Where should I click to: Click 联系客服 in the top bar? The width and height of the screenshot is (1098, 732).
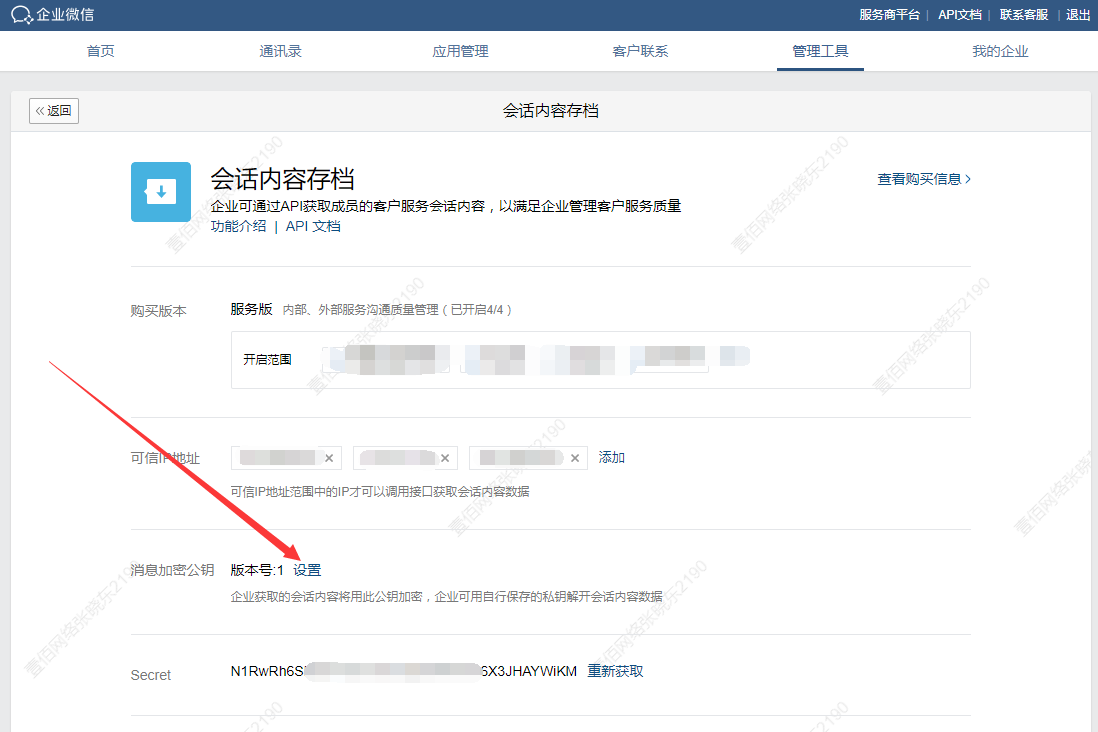point(1024,15)
